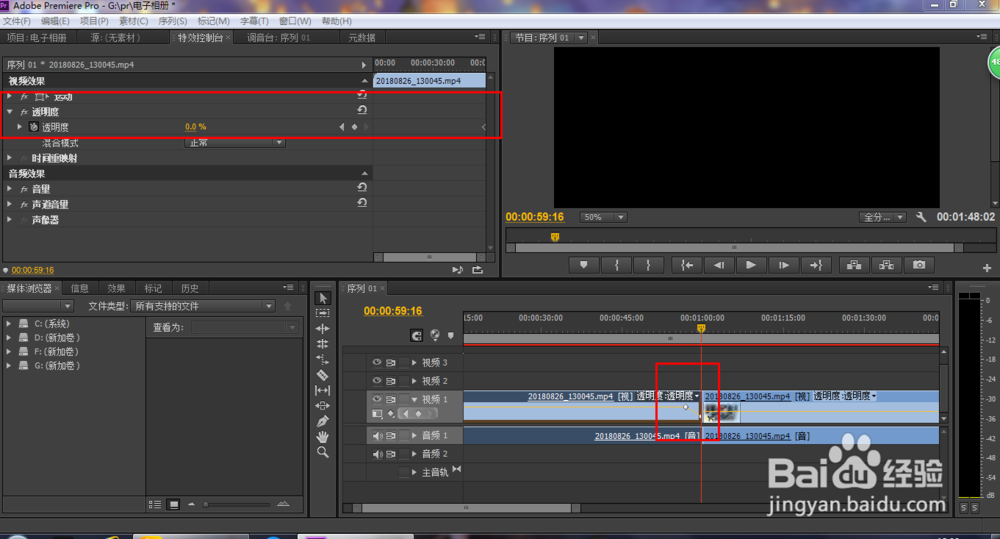Screen dimensions: 1000x539
Task: Open the 混合模式 blend mode dropdown
Action: pyautogui.click(x=235, y=142)
